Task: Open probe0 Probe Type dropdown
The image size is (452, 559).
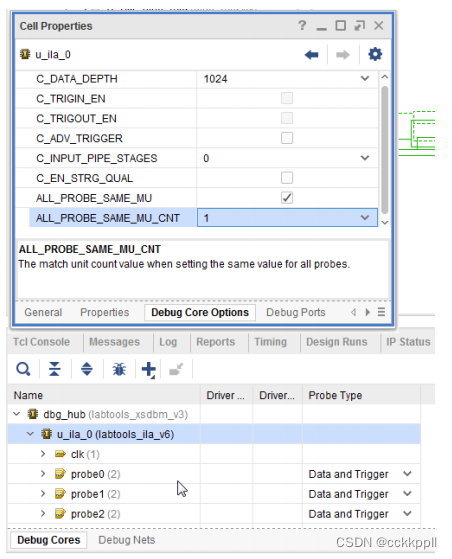Action: coord(407,474)
